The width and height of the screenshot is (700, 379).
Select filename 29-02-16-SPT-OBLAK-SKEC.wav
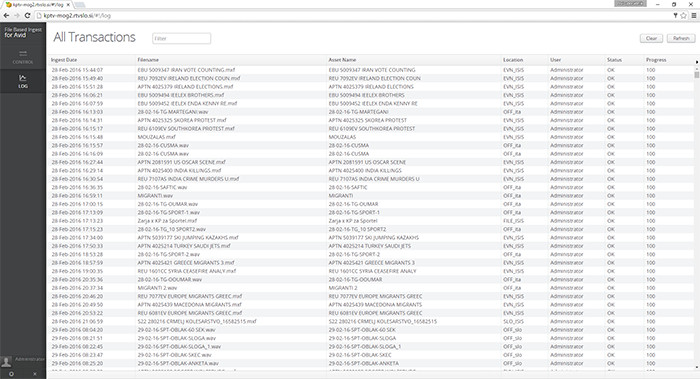pos(175,355)
